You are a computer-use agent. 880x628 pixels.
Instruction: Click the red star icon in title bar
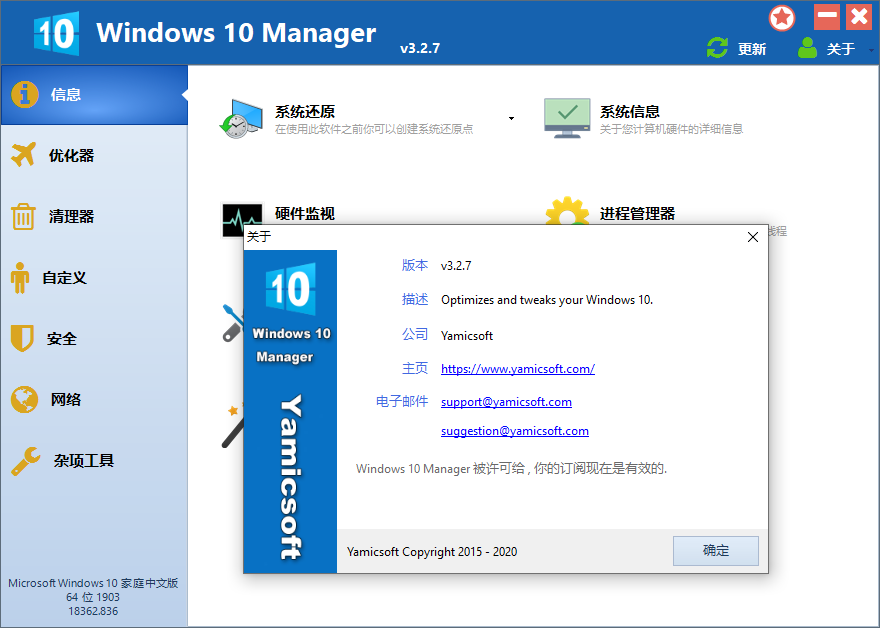pos(781,17)
